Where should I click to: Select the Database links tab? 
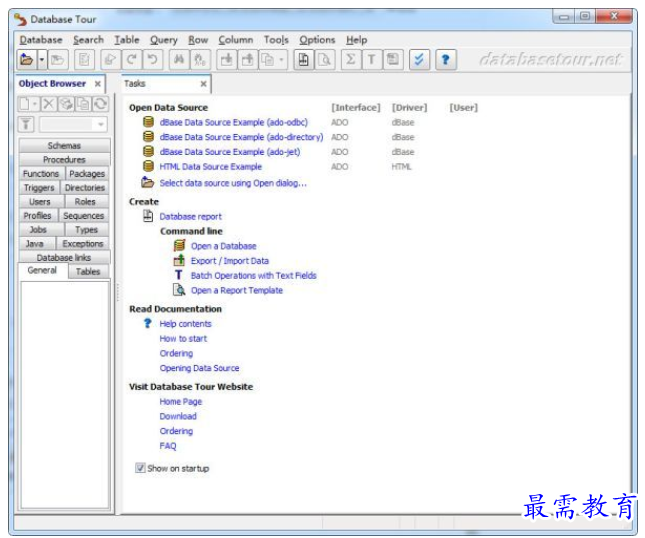pos(64,257)
